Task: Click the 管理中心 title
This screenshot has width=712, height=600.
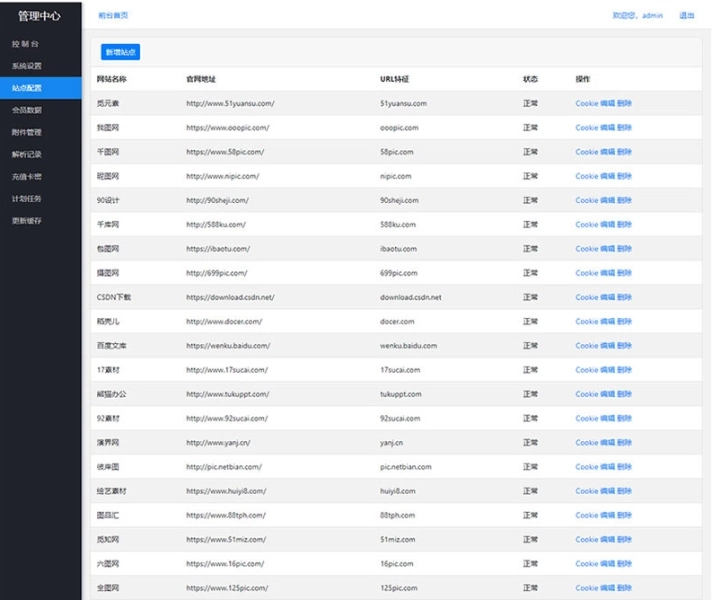Action: [x=39, y=16]
